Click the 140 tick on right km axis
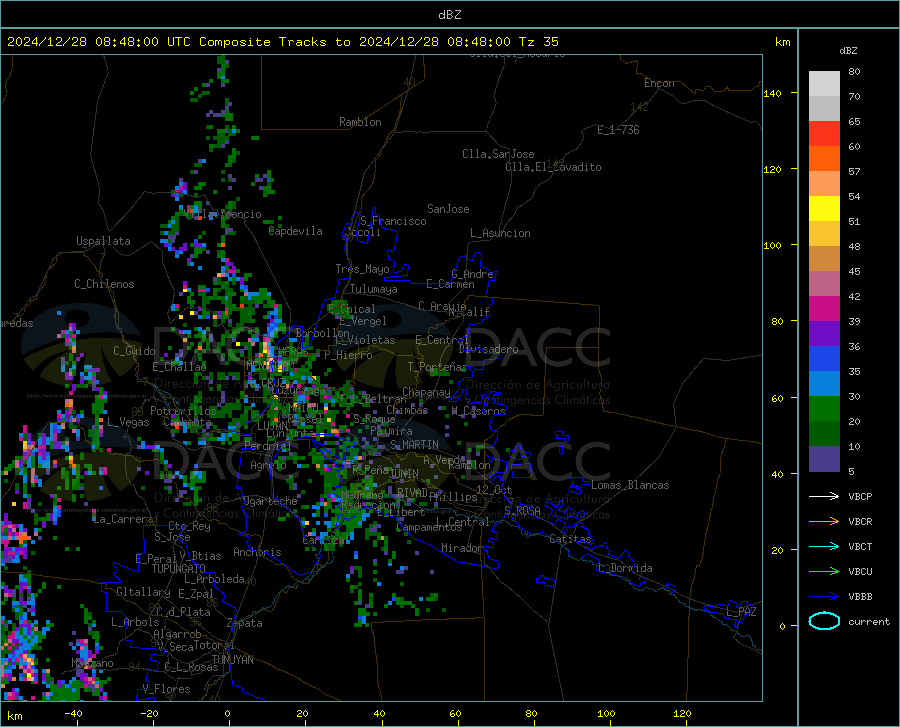This screenshot has width=900, height=727. click(x=773, y=94)
